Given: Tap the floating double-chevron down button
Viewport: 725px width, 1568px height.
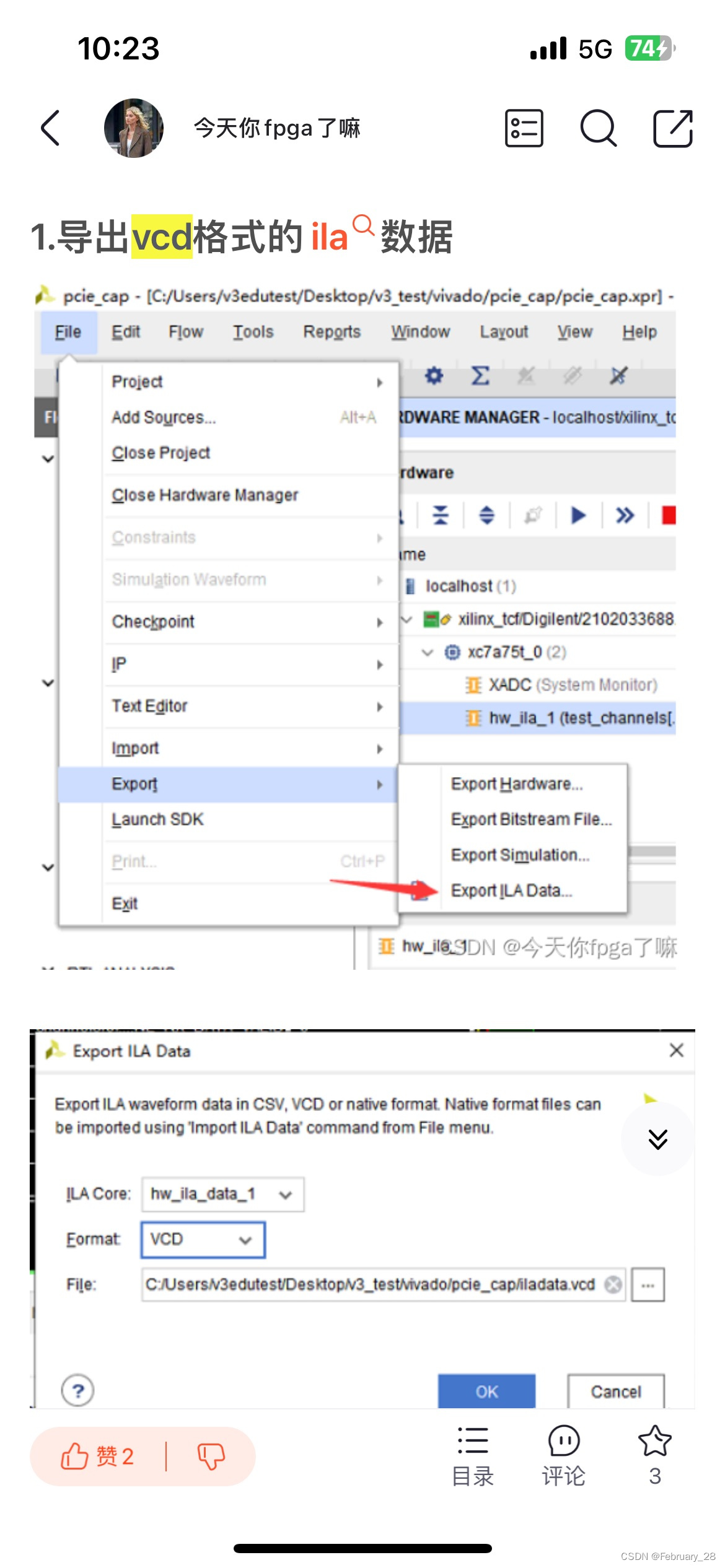Looking at the screenshot, I should coord(657,1138).
